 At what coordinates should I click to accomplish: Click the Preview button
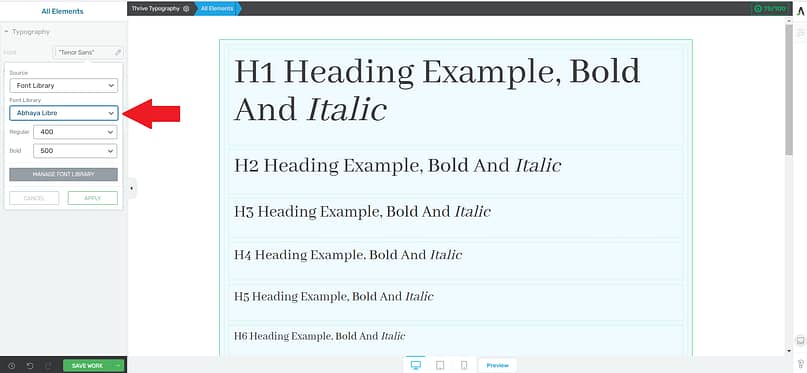497,365
